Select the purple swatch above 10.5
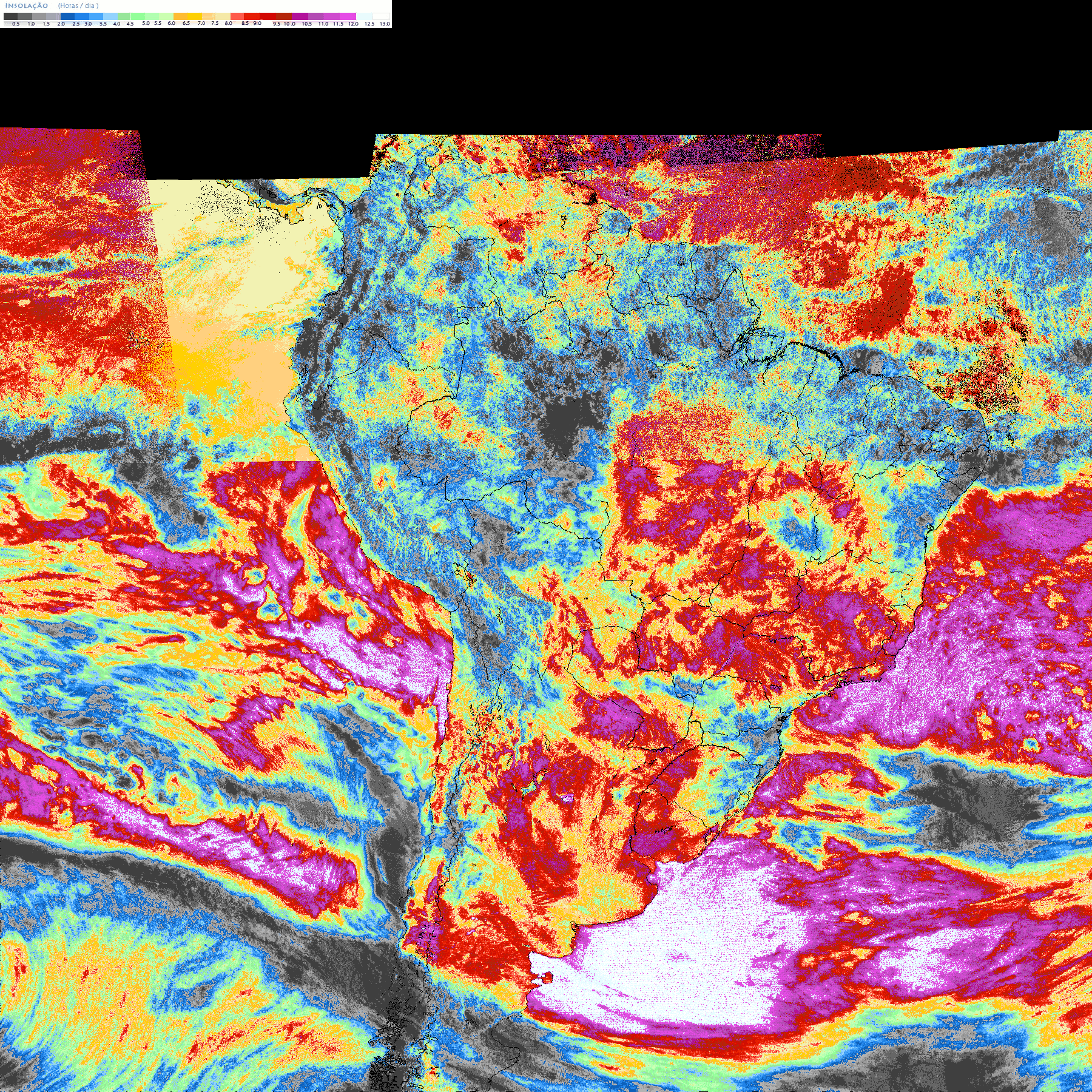Viewport: 1092px width, 1092px height. (300, 16)
